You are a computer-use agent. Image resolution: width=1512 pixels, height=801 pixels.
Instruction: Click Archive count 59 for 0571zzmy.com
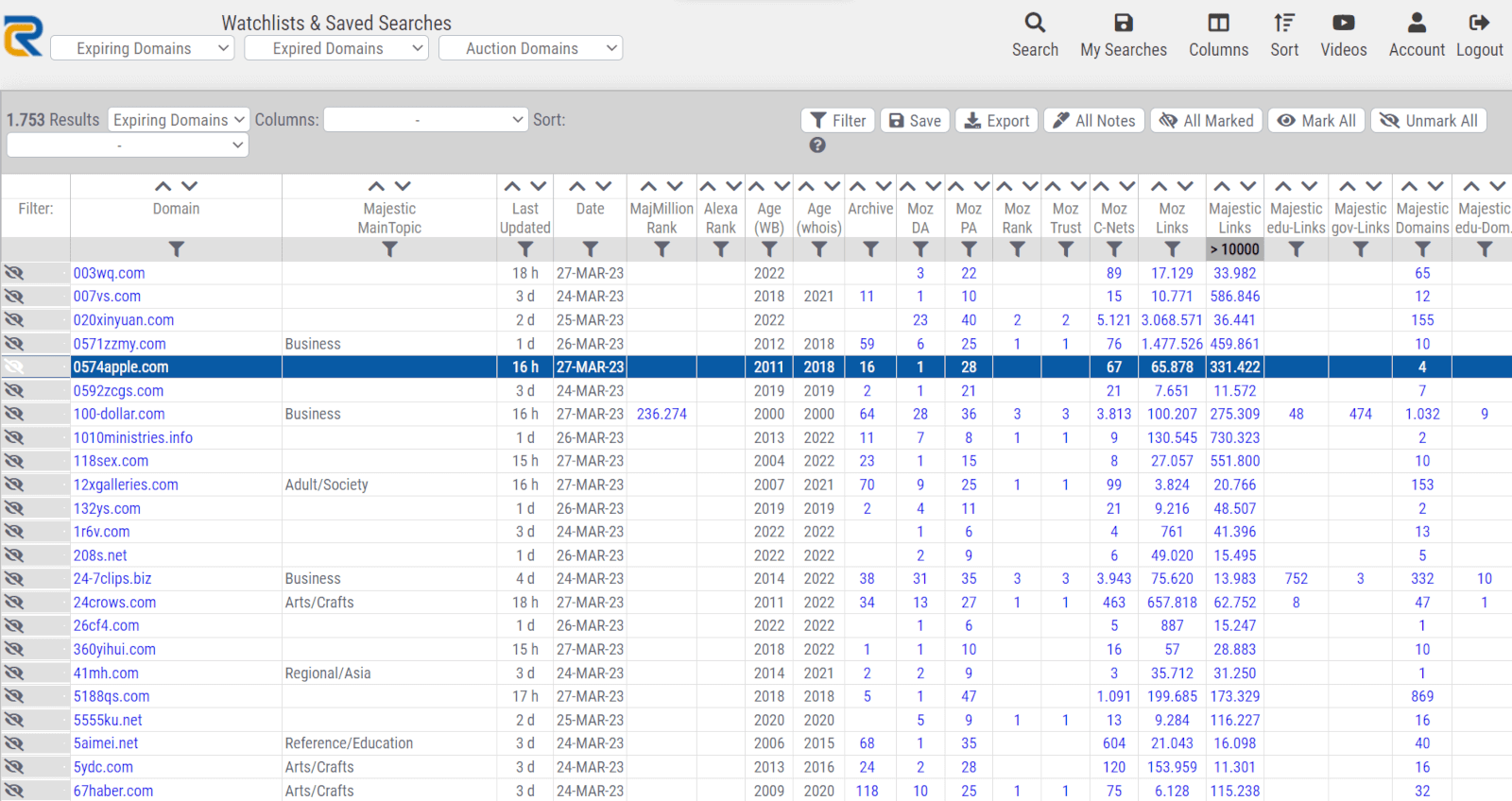click(867, 344)
